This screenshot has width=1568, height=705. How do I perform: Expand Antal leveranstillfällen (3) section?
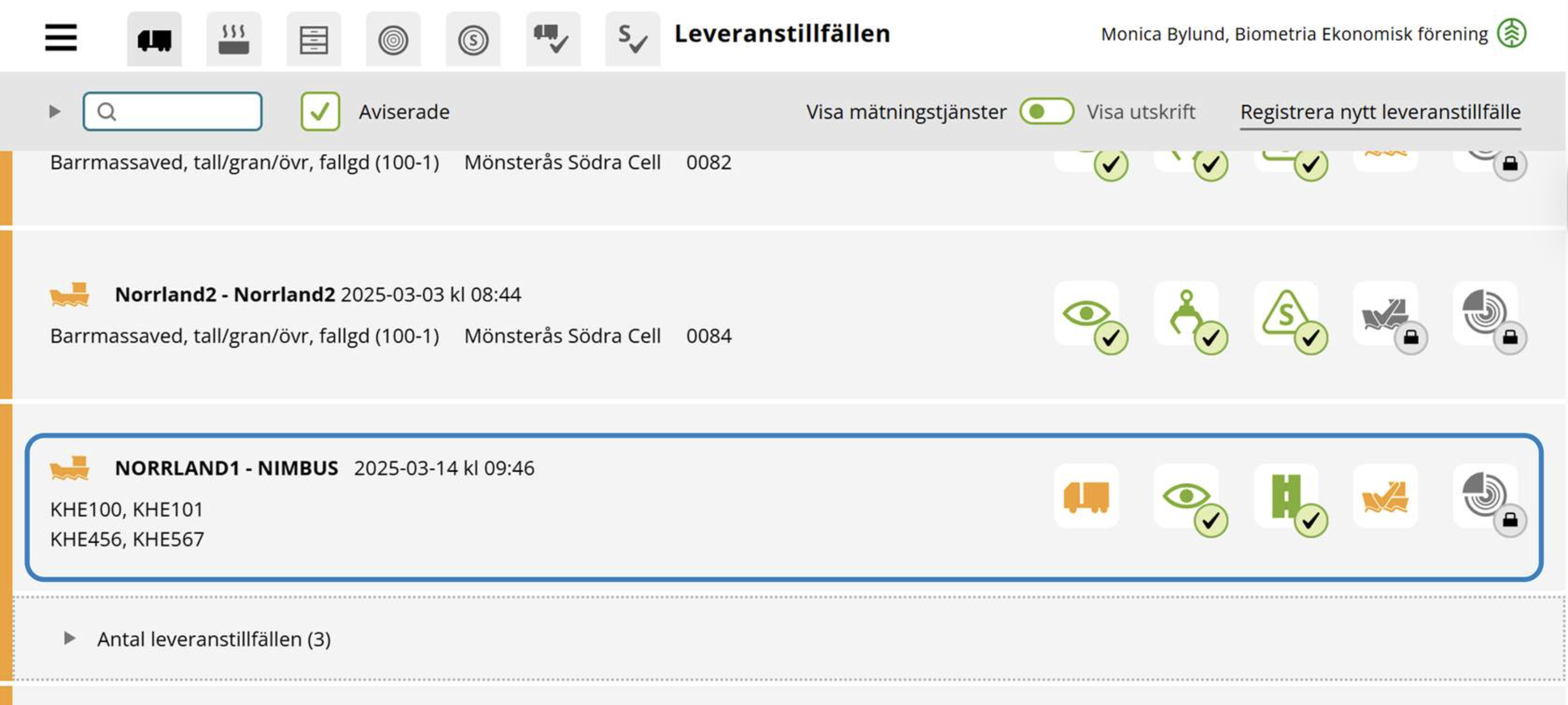pyautogui.click(x=69, y=638)
